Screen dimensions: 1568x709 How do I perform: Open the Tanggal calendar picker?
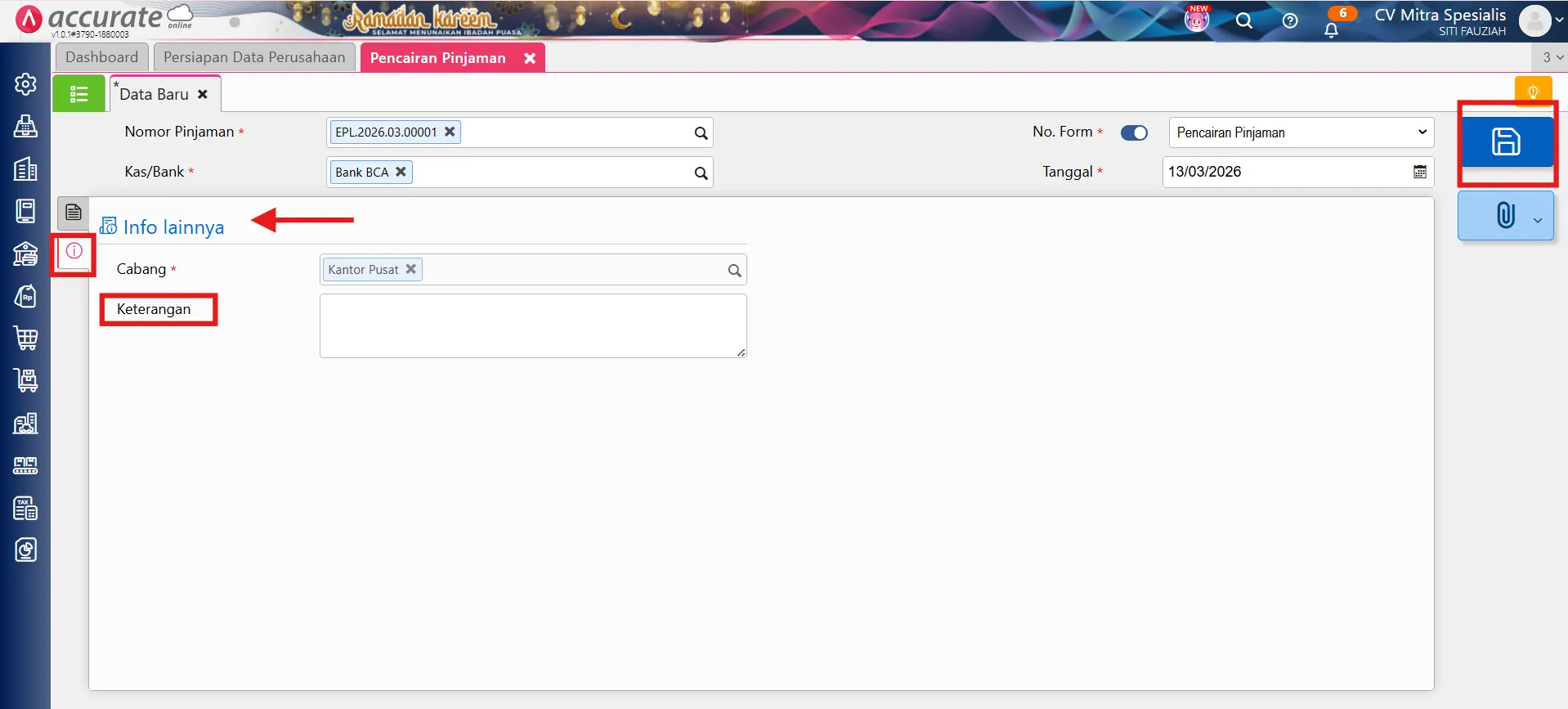coord(1420,172)
